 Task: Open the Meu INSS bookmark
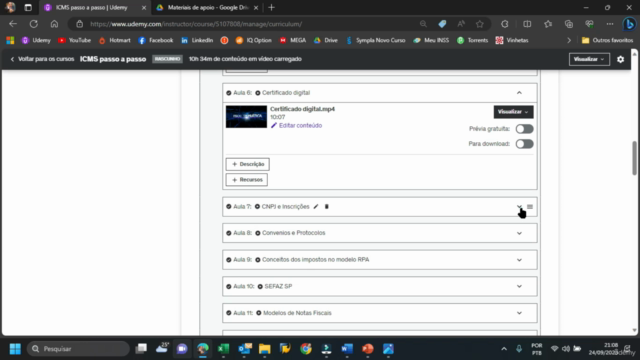click(x=431, y=40)
